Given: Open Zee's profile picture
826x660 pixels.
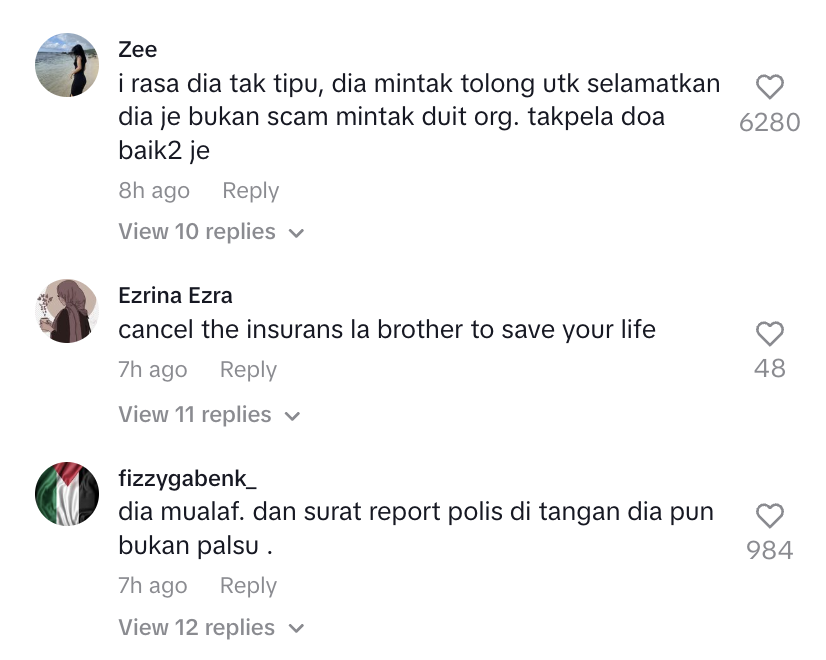Looking at the screenshot, I should tap(67, 65).
